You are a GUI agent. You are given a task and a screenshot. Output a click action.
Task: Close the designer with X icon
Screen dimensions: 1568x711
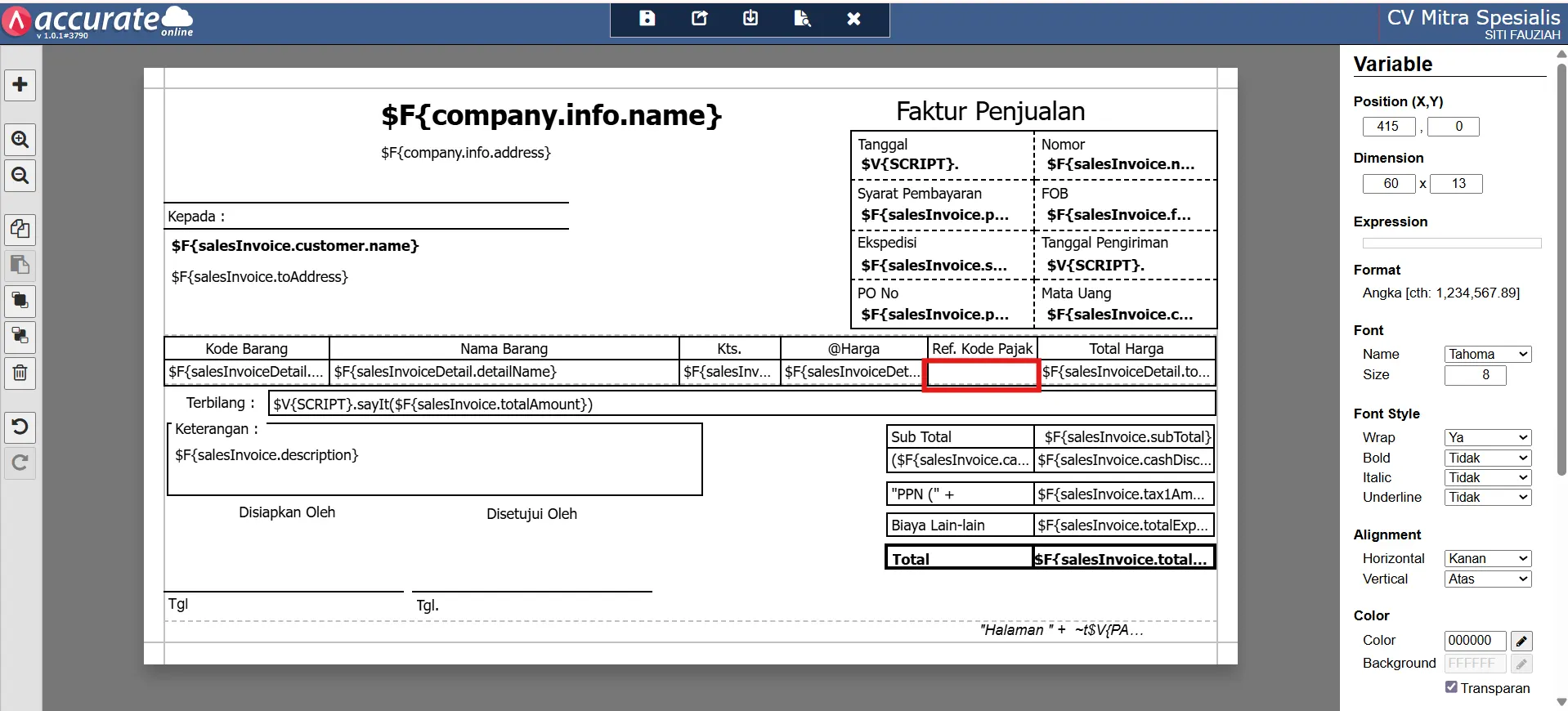[853, 19]
